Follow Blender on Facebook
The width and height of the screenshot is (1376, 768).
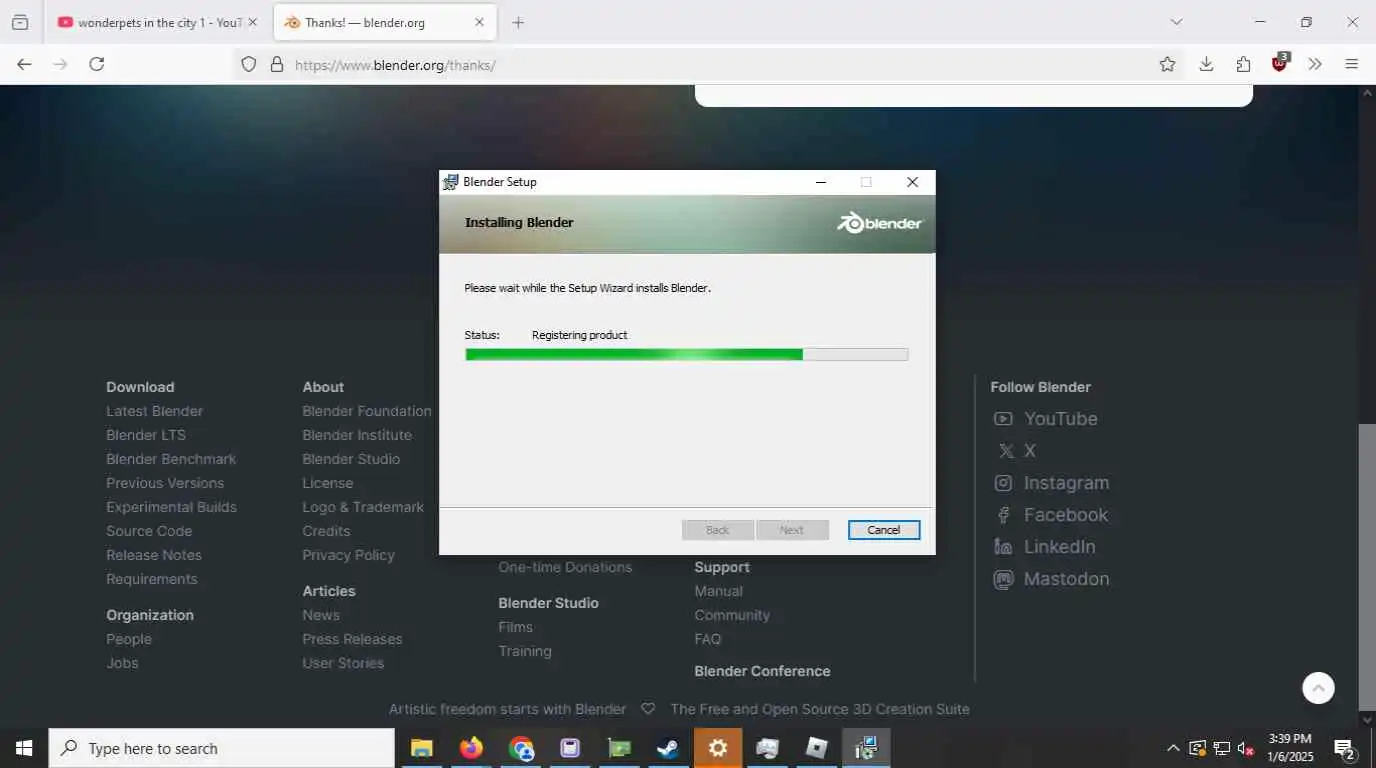1050,515
